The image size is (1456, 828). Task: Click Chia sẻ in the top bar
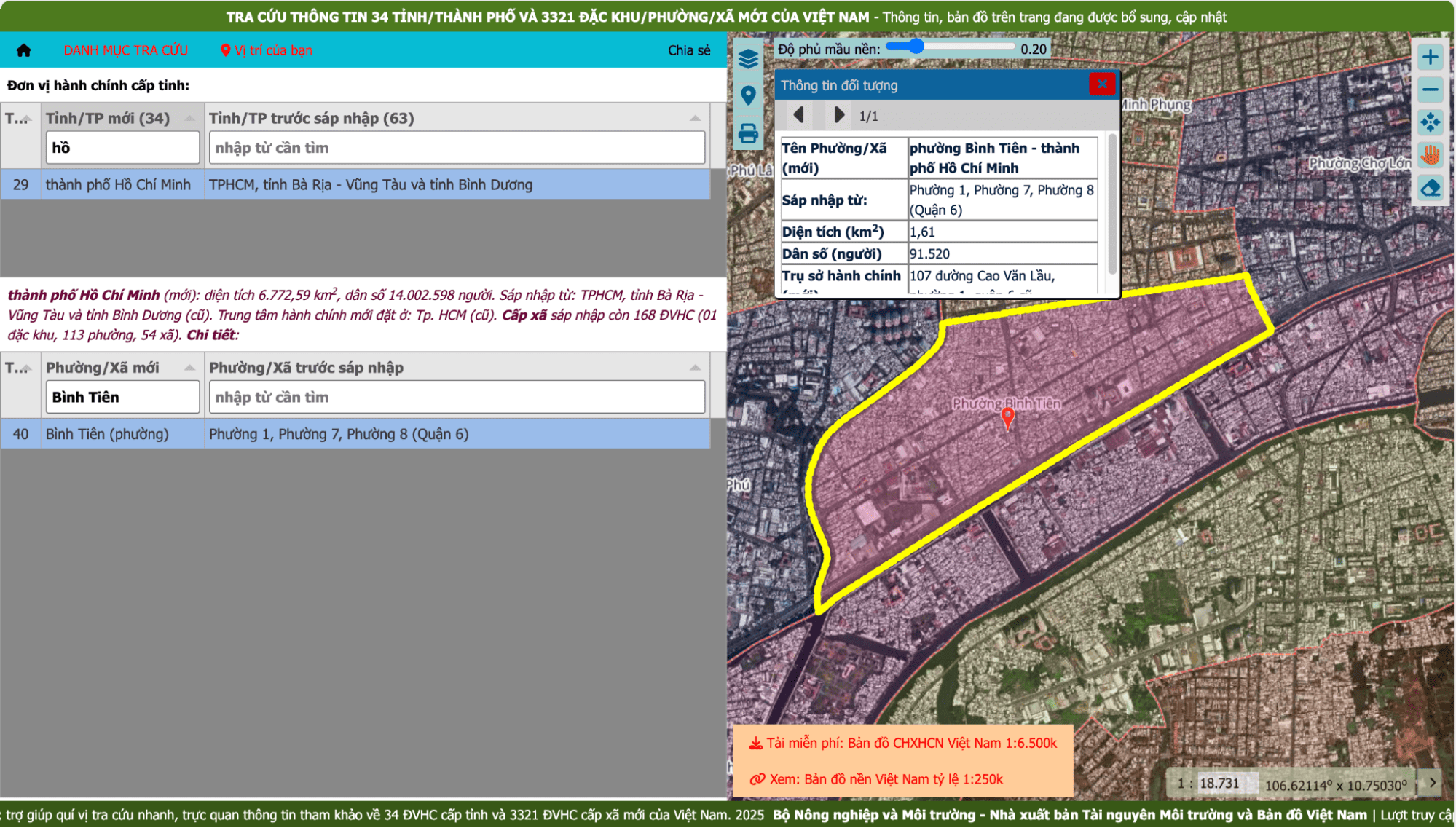(x=688, y=50)
